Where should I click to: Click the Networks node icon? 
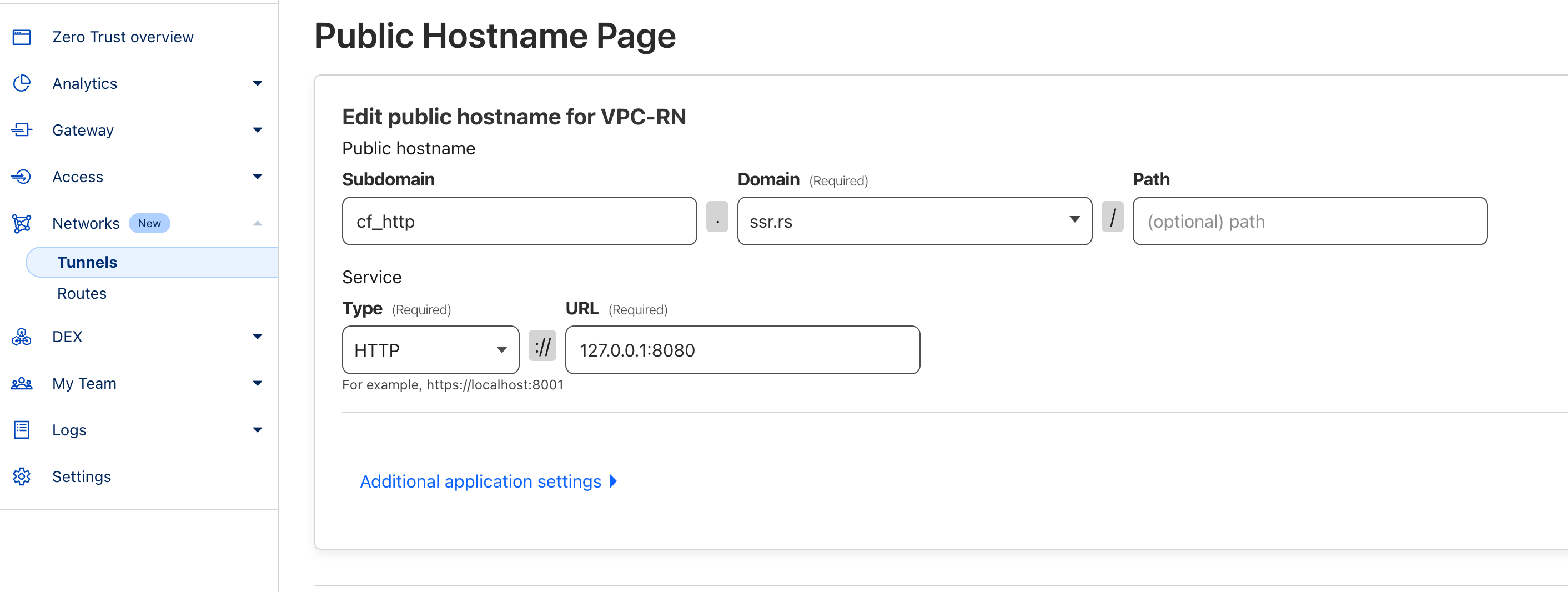pos(22,223)
